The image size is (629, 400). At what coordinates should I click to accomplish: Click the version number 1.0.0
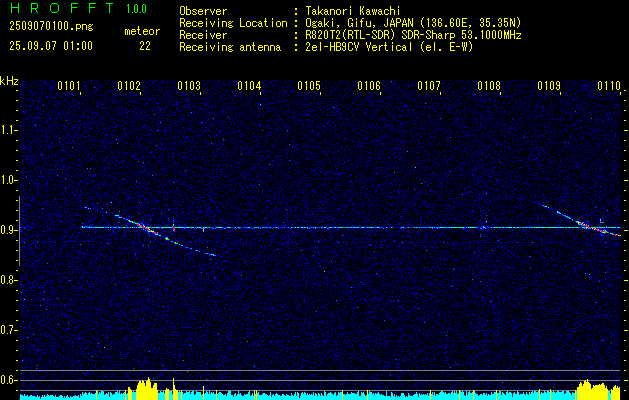(136, 8)
